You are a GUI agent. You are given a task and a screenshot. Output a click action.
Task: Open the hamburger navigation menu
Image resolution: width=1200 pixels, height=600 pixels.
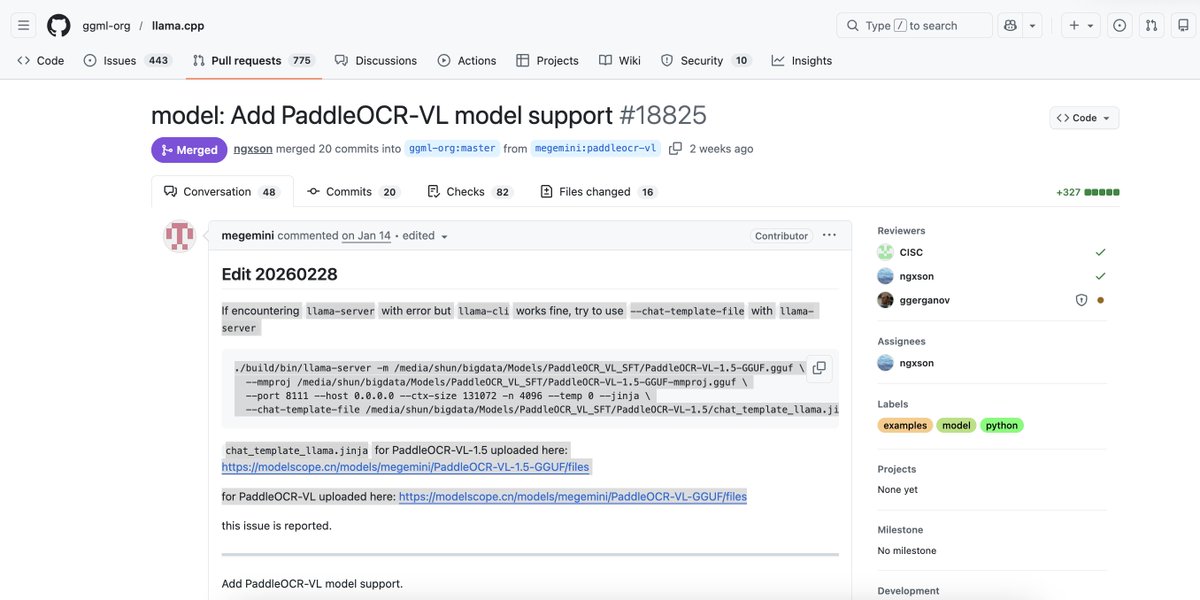tap(25, 25)
